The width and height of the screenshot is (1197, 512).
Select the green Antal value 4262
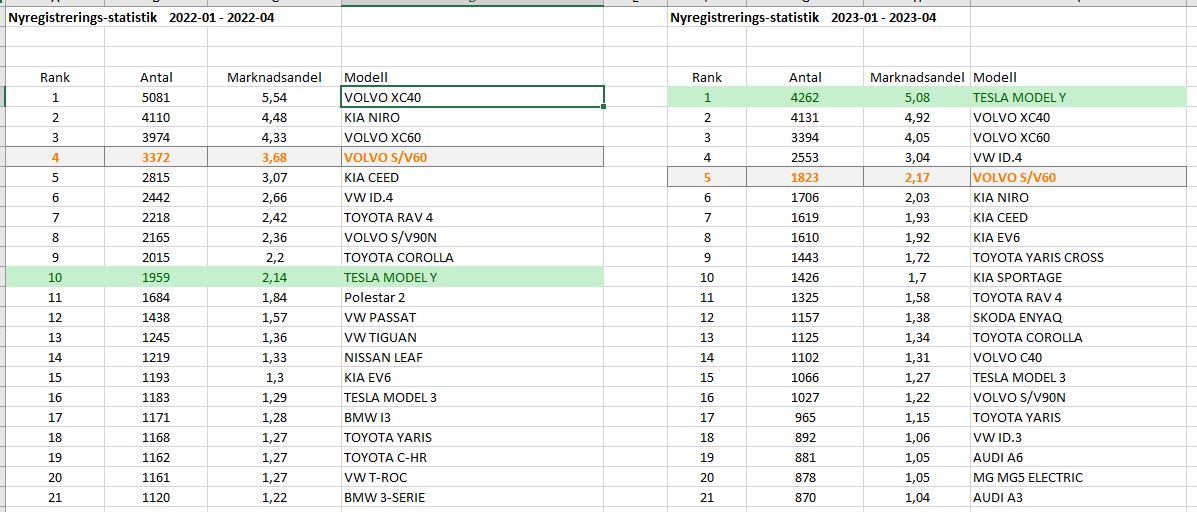(x=805, y=98)
